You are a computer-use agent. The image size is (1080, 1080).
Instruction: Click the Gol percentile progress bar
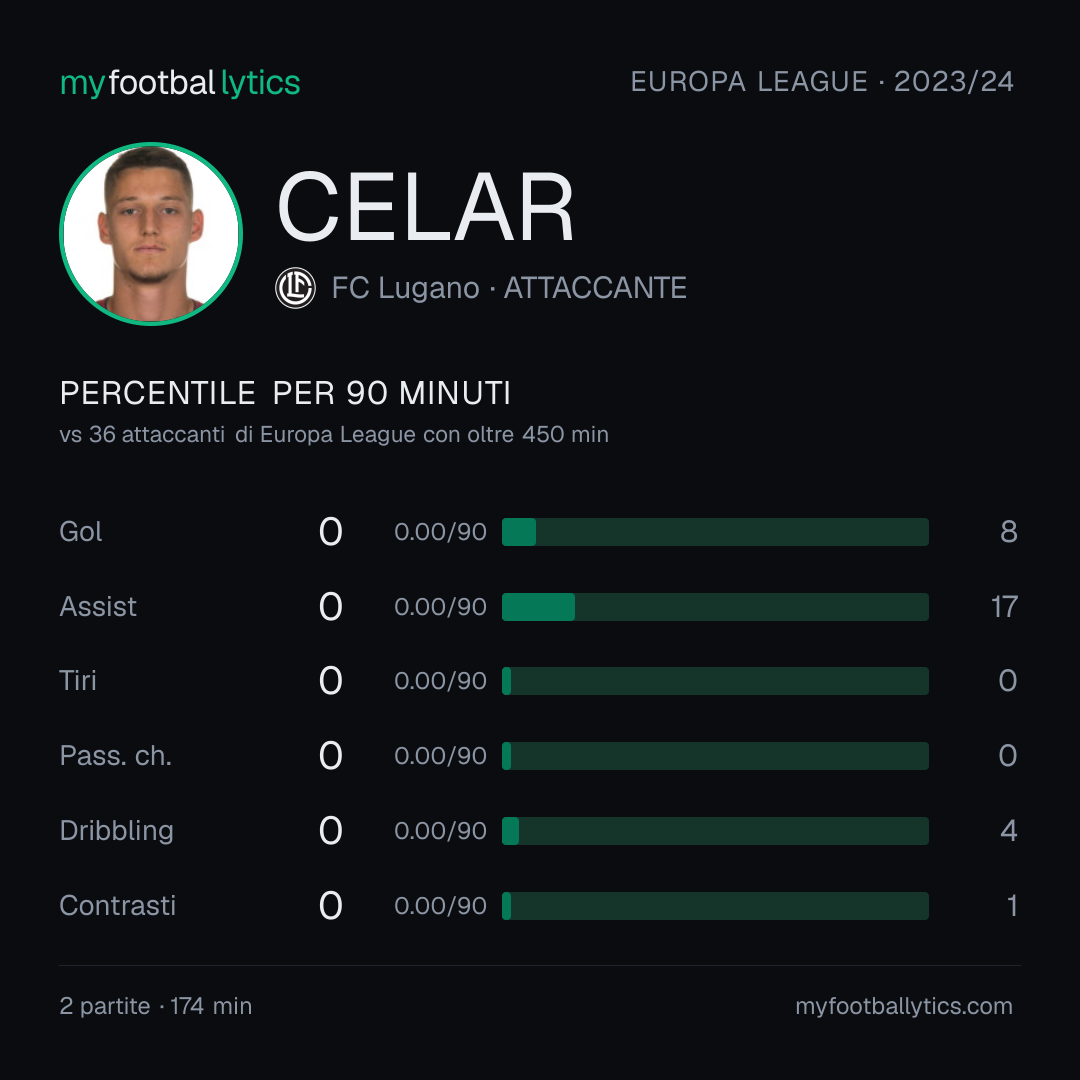[715, 532]
